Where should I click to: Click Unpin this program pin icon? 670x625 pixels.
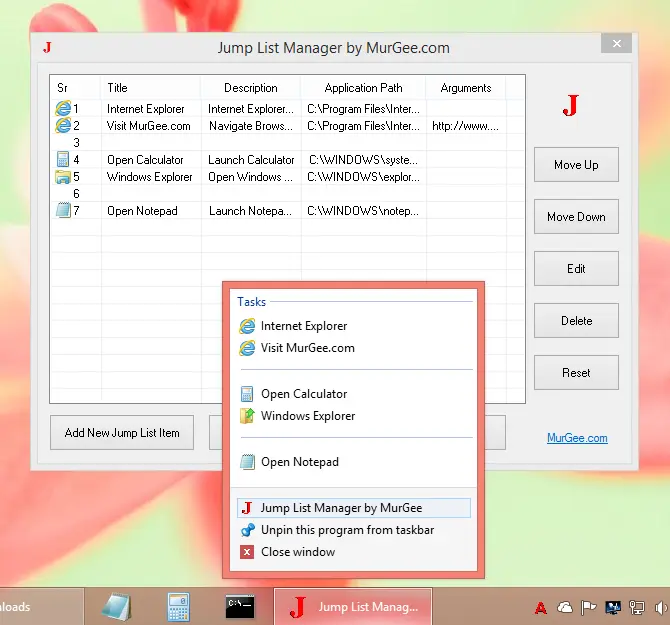click(x=247, y=530)
